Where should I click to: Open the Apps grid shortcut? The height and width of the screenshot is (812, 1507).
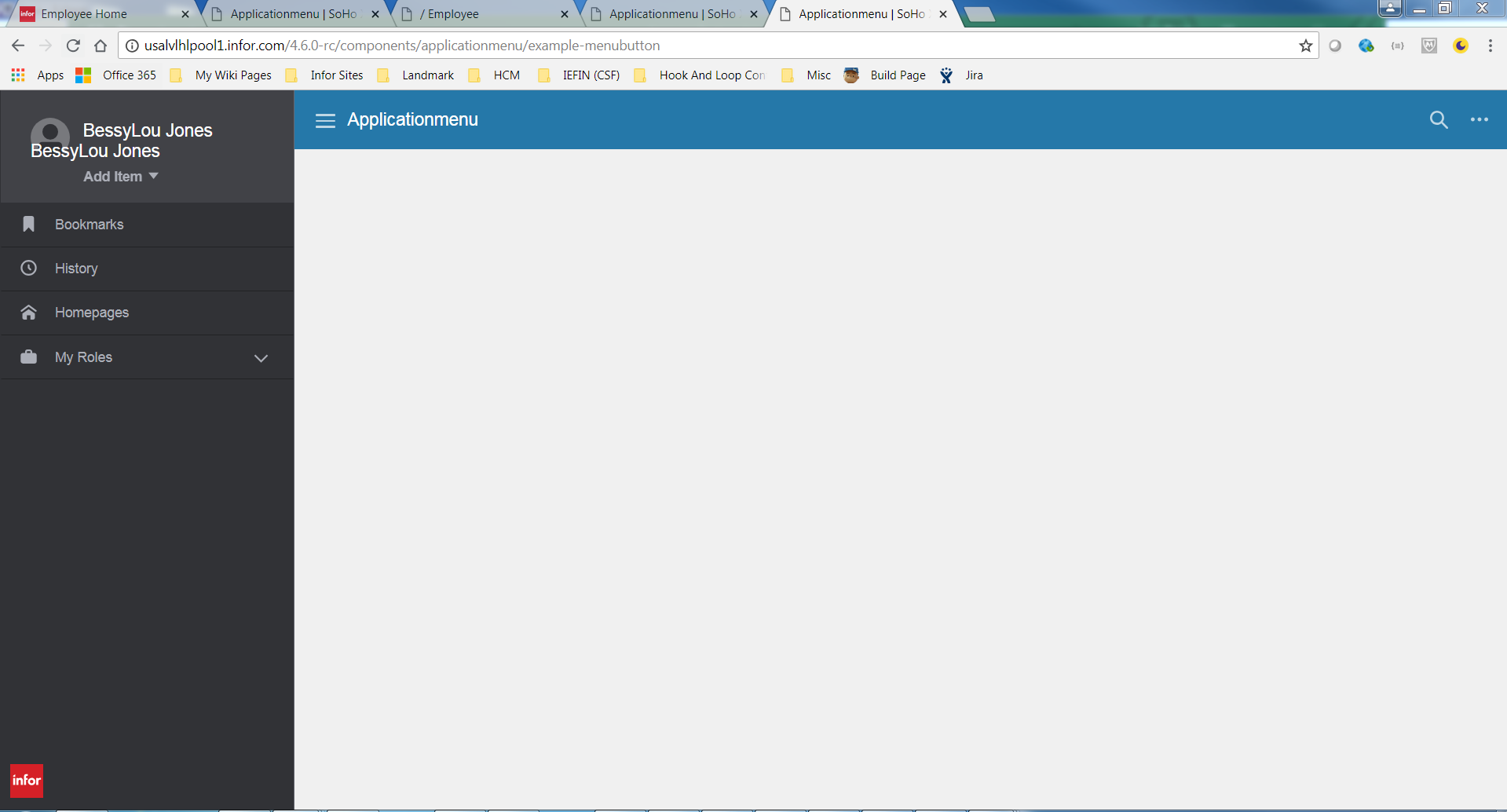[x=37, y=75]
